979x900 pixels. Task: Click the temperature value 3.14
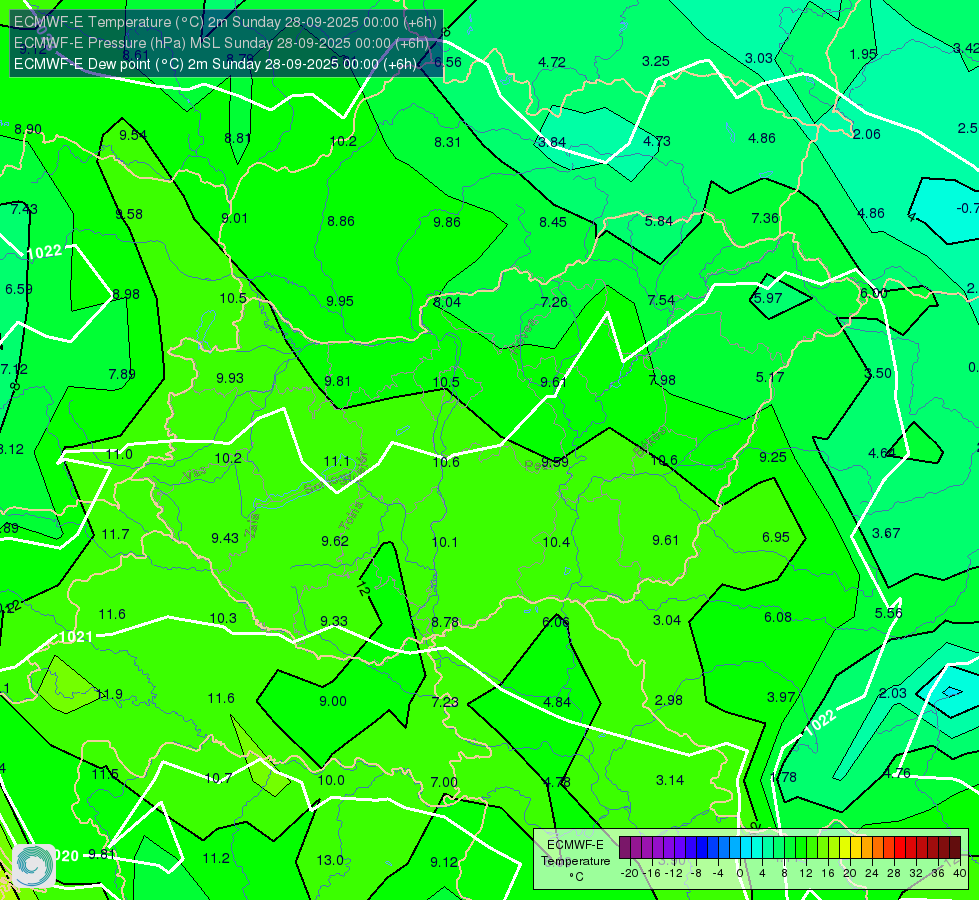[670, 780]
